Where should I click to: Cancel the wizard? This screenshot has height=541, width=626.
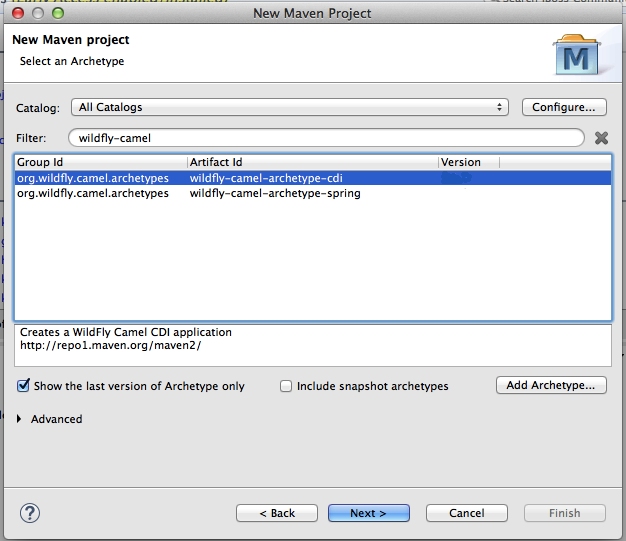[467, 513]
